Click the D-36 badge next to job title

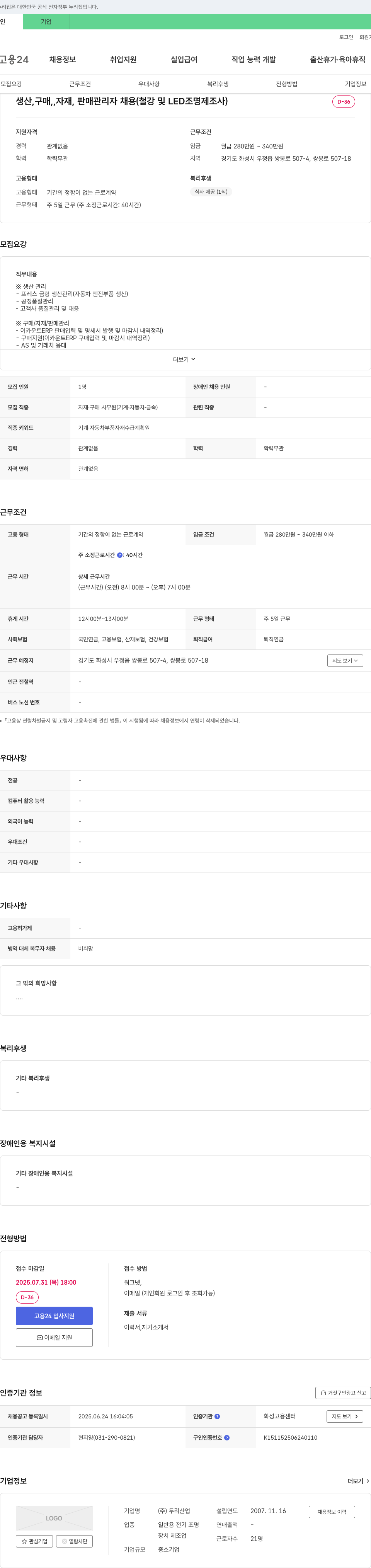click(x=344, y=102)
